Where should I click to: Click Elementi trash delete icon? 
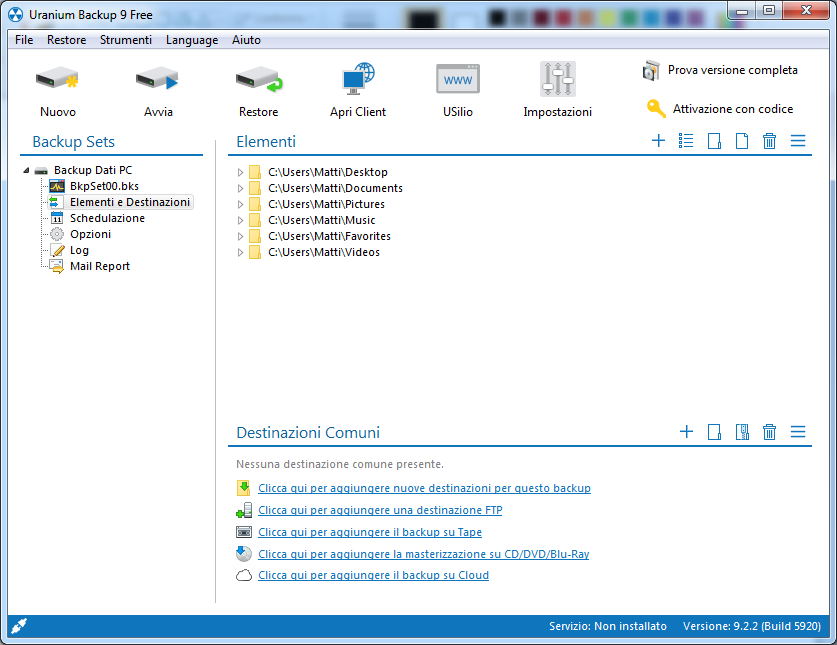click(x=769, y=141)
